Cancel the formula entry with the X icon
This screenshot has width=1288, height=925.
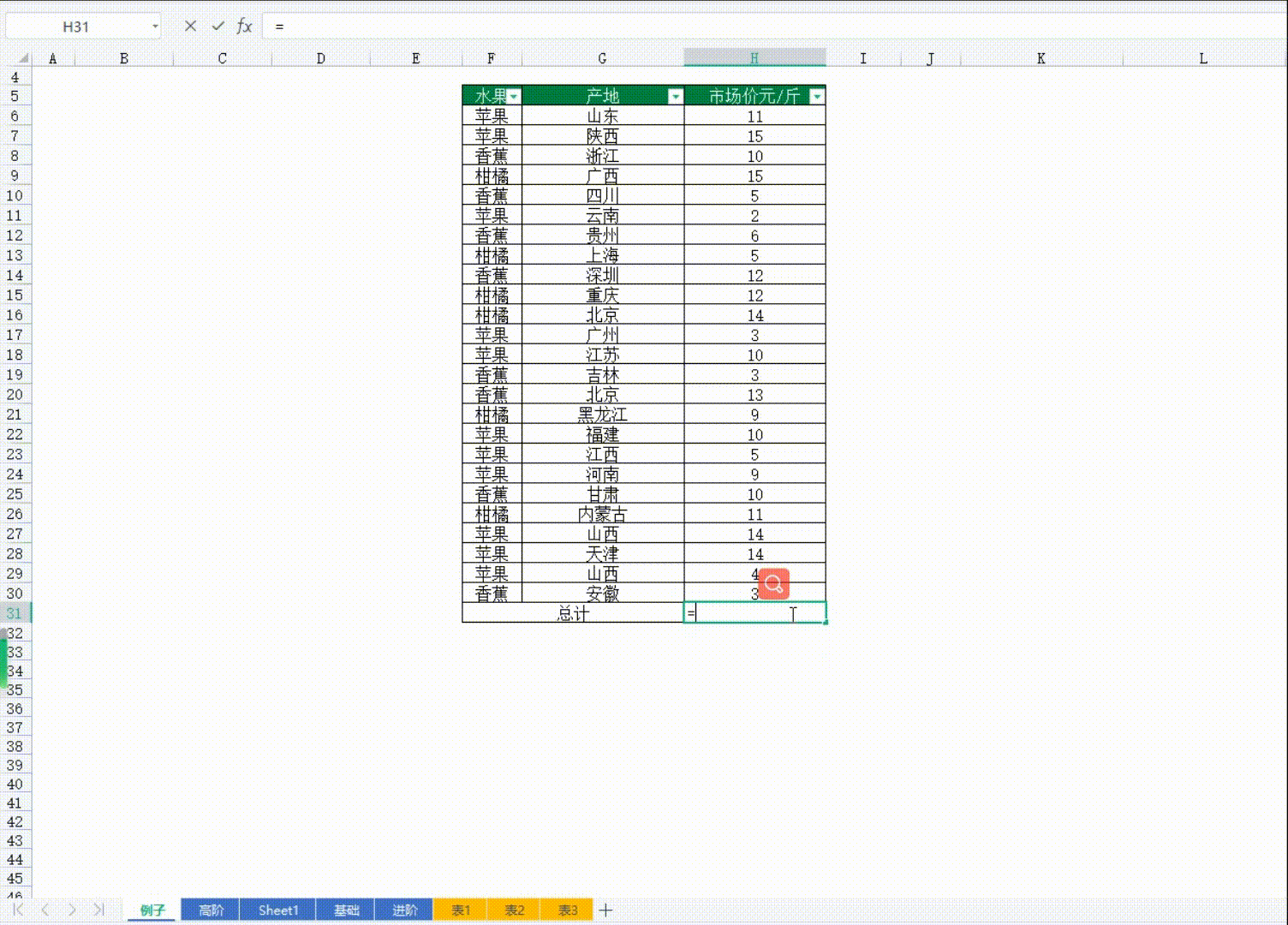click(190, 27)
